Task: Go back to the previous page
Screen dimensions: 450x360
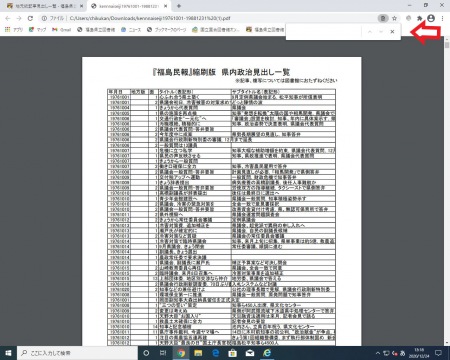Action: coord(8,18)
